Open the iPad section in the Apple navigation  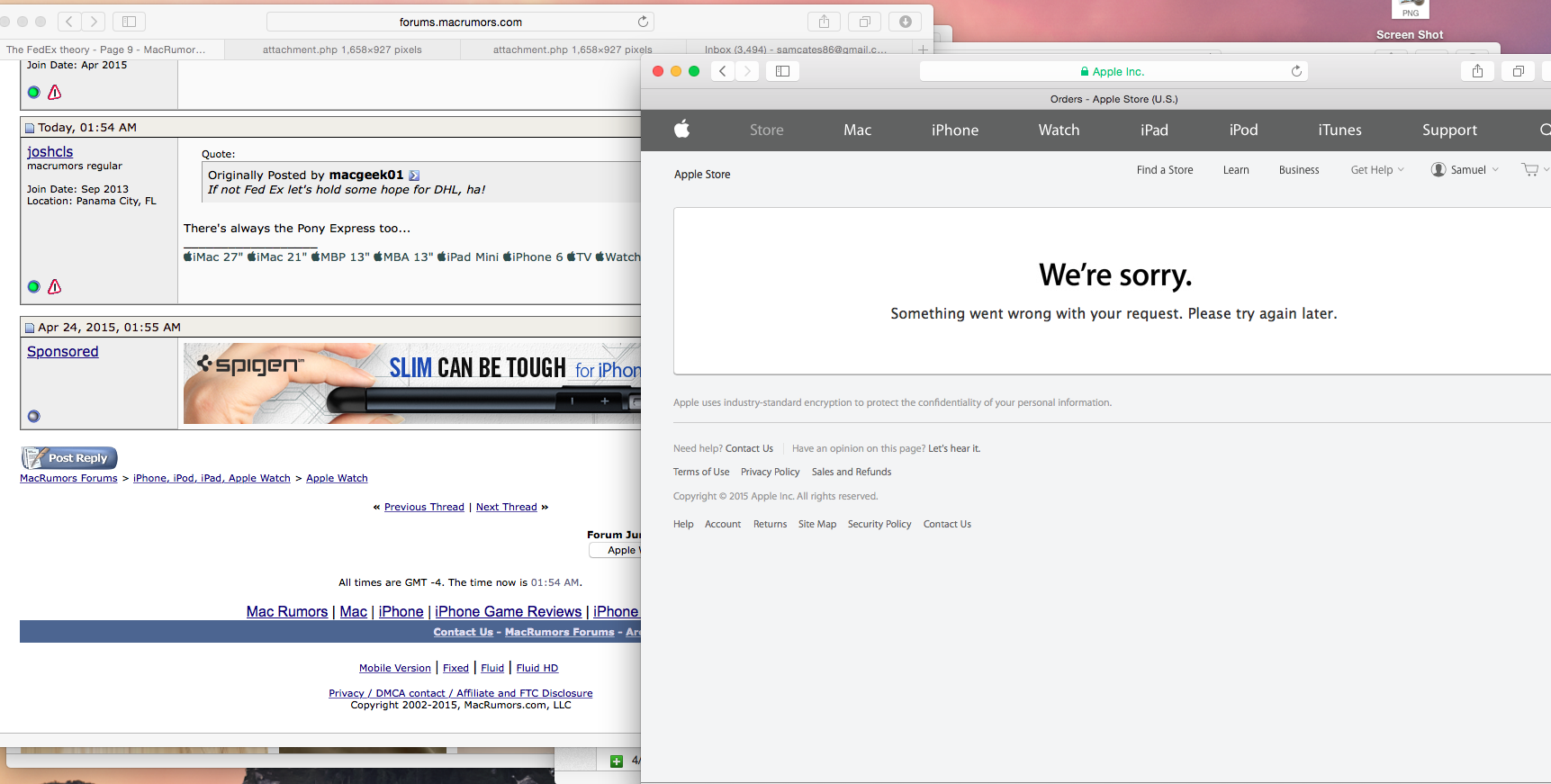pyautogui.click(x=1154, y=130)
